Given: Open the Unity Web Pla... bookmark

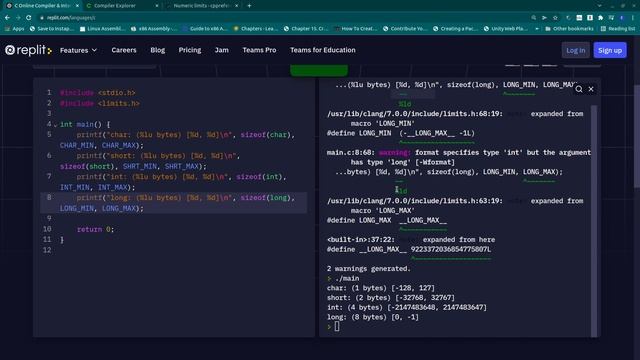Looking at the screenshot, I should click(x=506, y=29).
